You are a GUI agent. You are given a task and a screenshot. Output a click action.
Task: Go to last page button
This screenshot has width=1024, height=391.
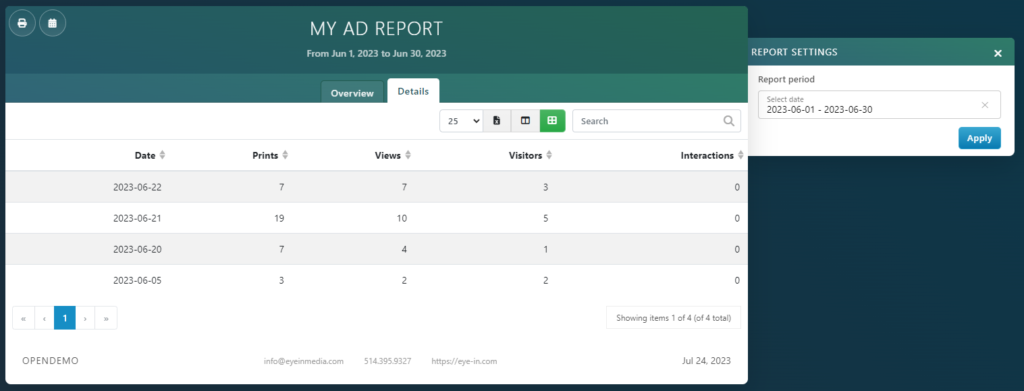point(106,318)
